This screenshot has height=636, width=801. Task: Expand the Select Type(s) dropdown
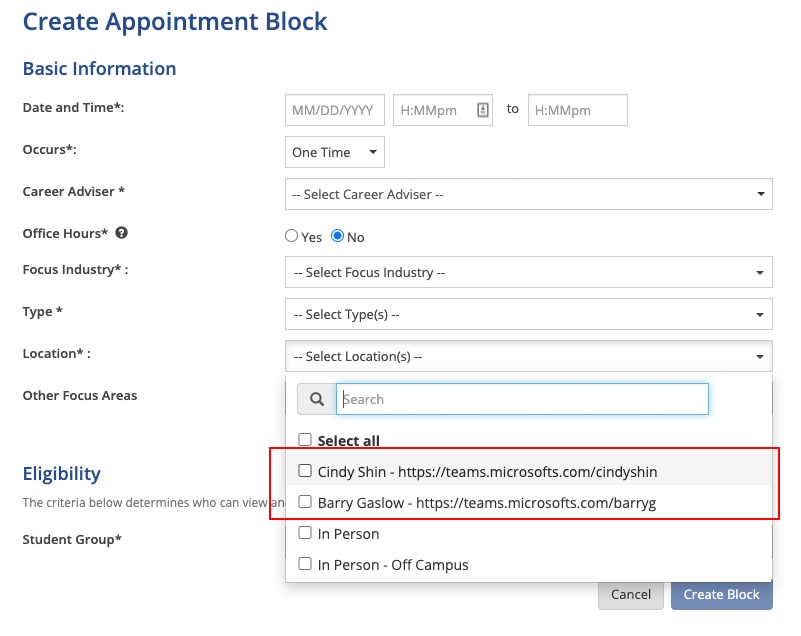pos(528,314)
